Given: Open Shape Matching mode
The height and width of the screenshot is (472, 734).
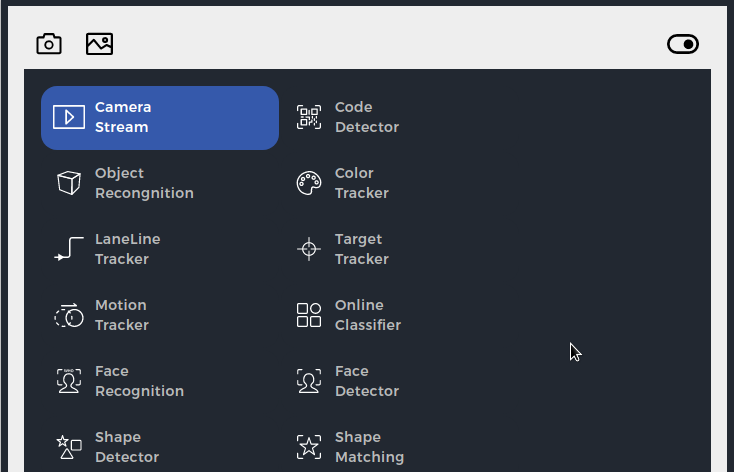Looking at the screenshot, I should point(369,447).
